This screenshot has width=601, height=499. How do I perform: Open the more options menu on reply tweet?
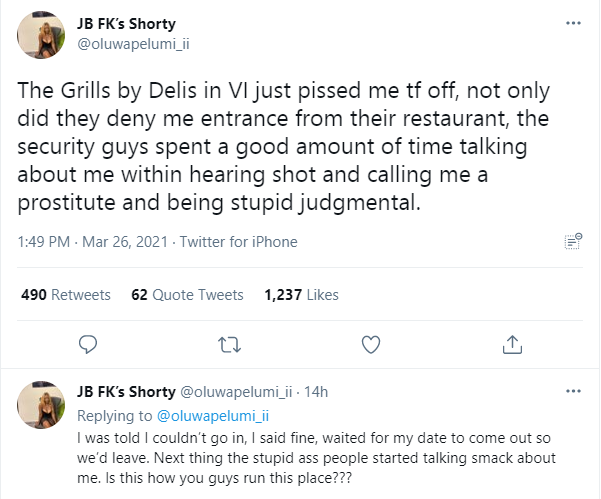(572, 387)
